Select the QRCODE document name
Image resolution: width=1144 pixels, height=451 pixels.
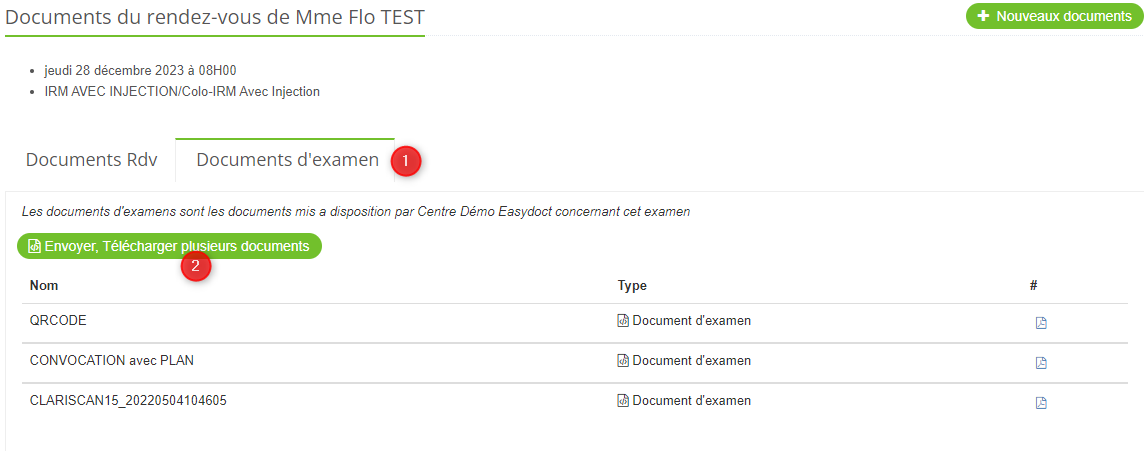(x=58, y=320)
